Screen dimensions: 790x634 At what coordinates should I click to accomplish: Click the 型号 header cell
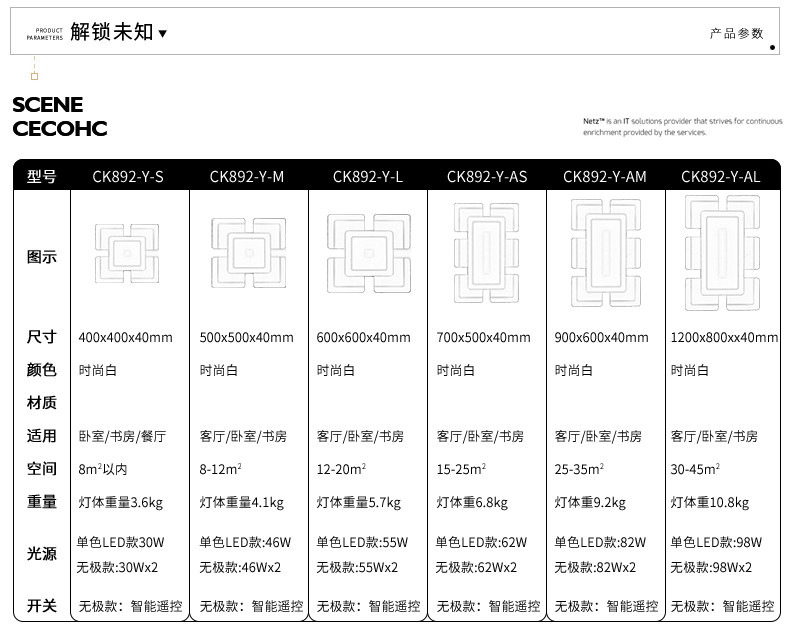[x=42, y=177]
